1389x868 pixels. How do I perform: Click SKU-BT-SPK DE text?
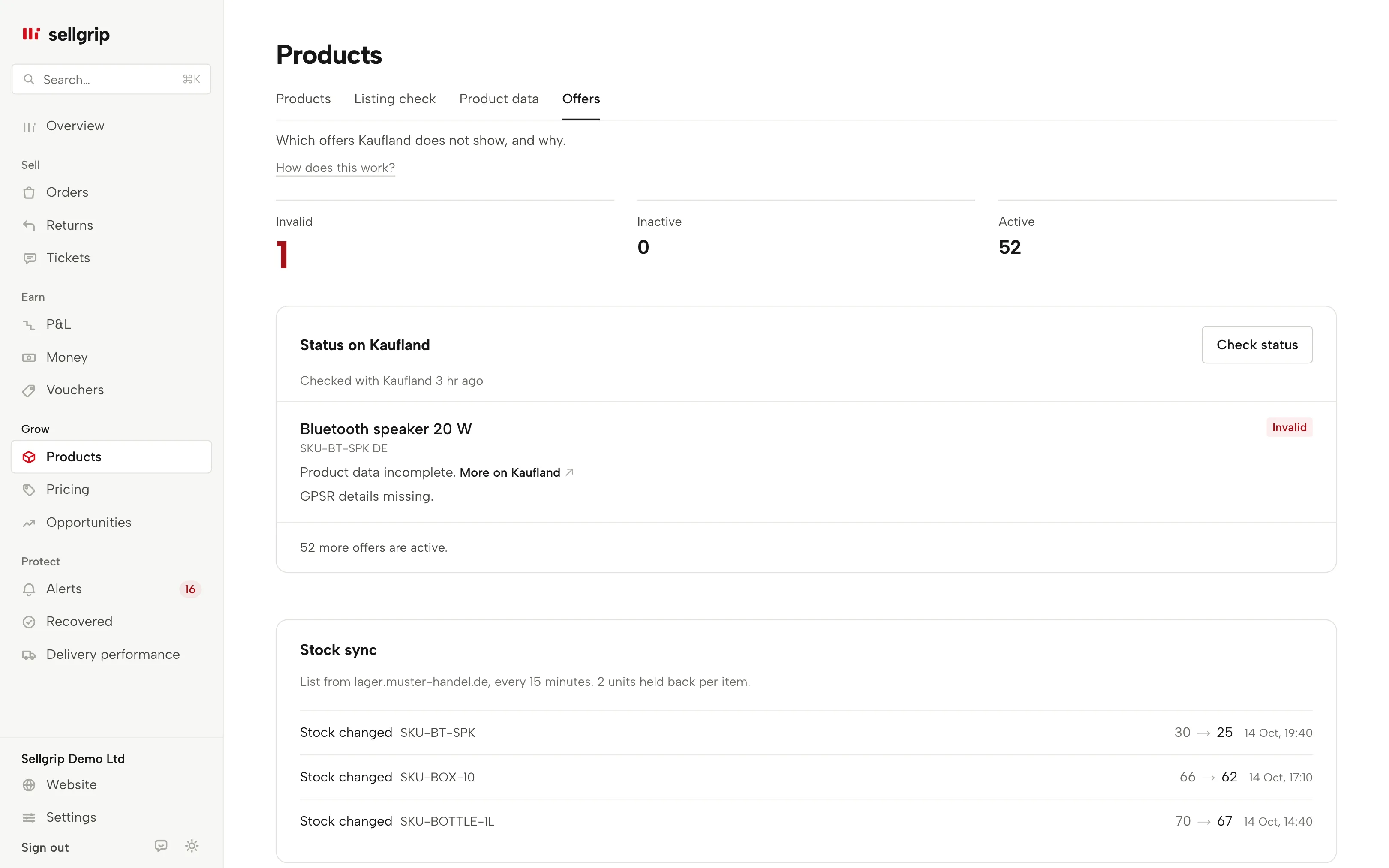pyautogui.click(x=344, y=448)
